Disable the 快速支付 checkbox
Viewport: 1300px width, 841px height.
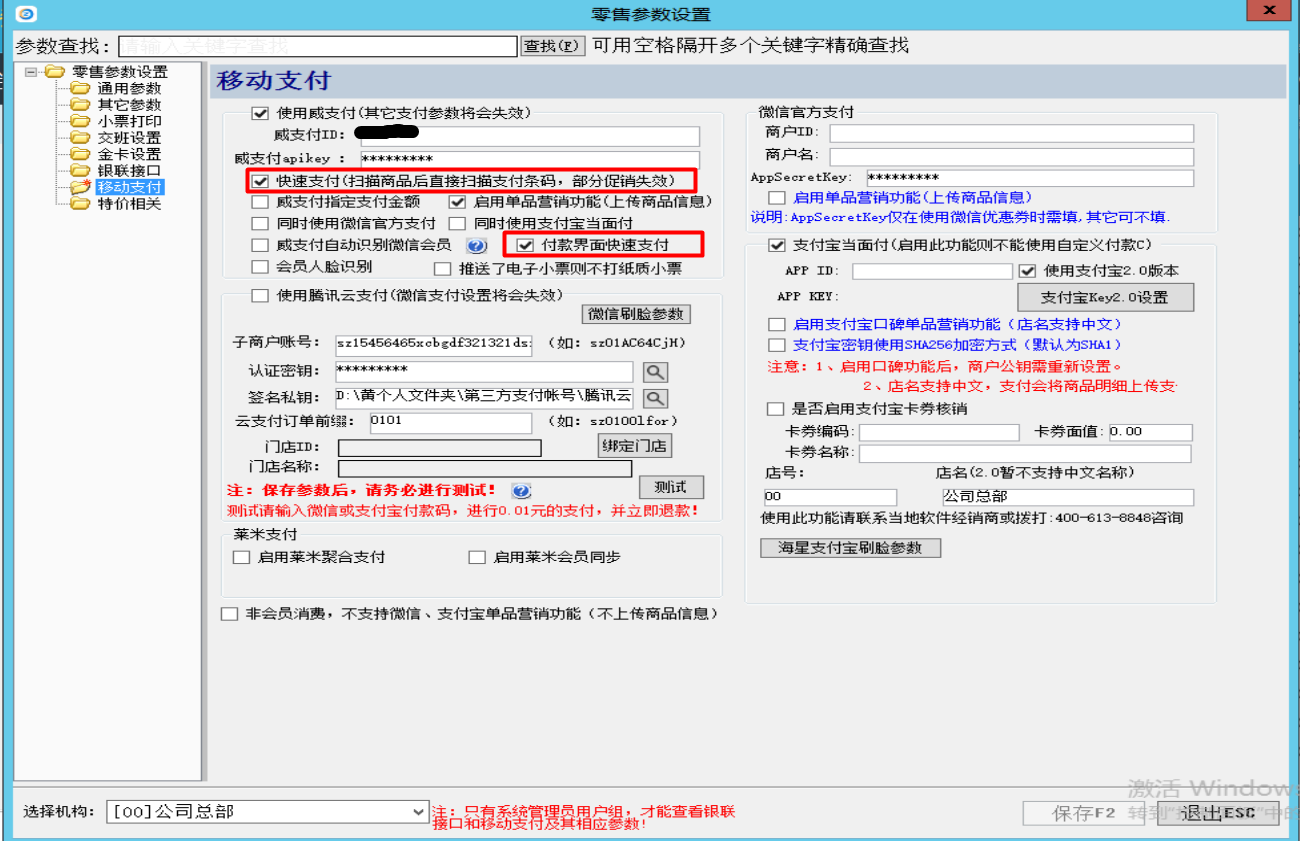pos(261,181)
